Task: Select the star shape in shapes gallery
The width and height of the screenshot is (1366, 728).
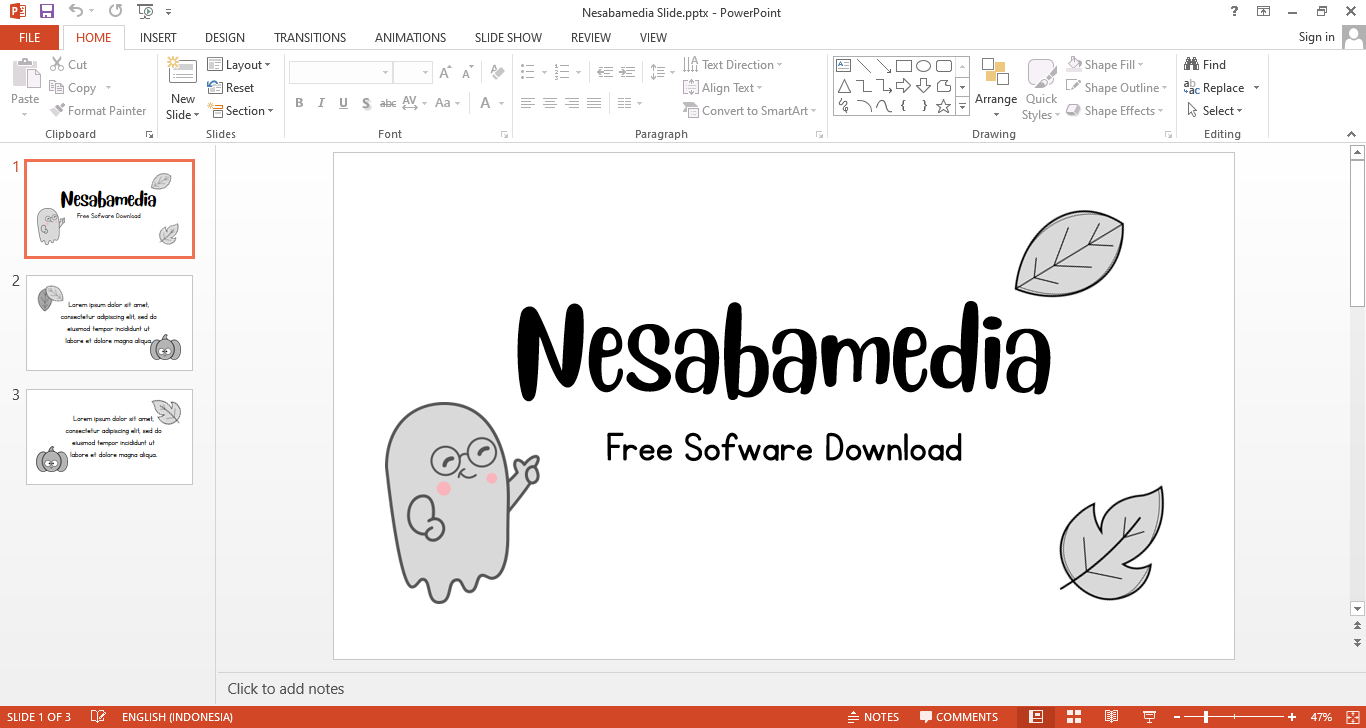Action: tap(943, 106)
